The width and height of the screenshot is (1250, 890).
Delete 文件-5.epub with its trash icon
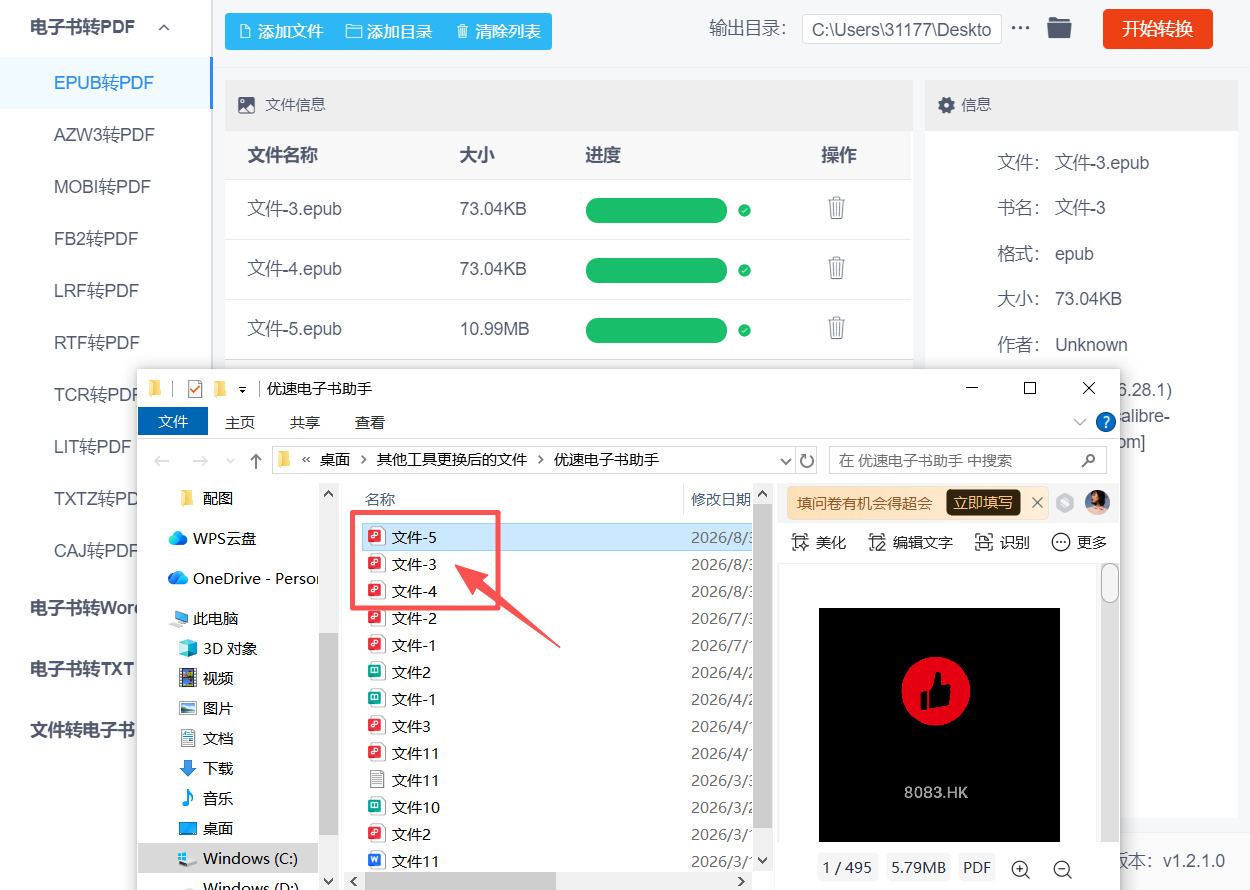(836, 328)
